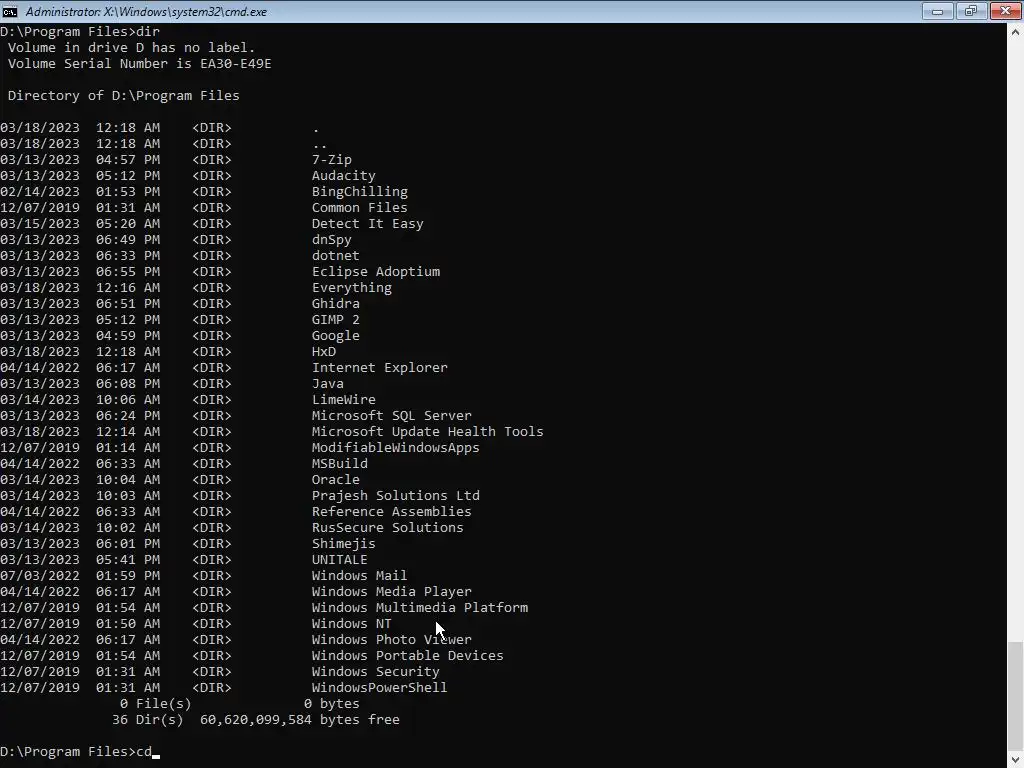This screenshot has height=768, width=1024.
Task: Click the 'Volume in drive D has no label' line
Action: point(131,48)
